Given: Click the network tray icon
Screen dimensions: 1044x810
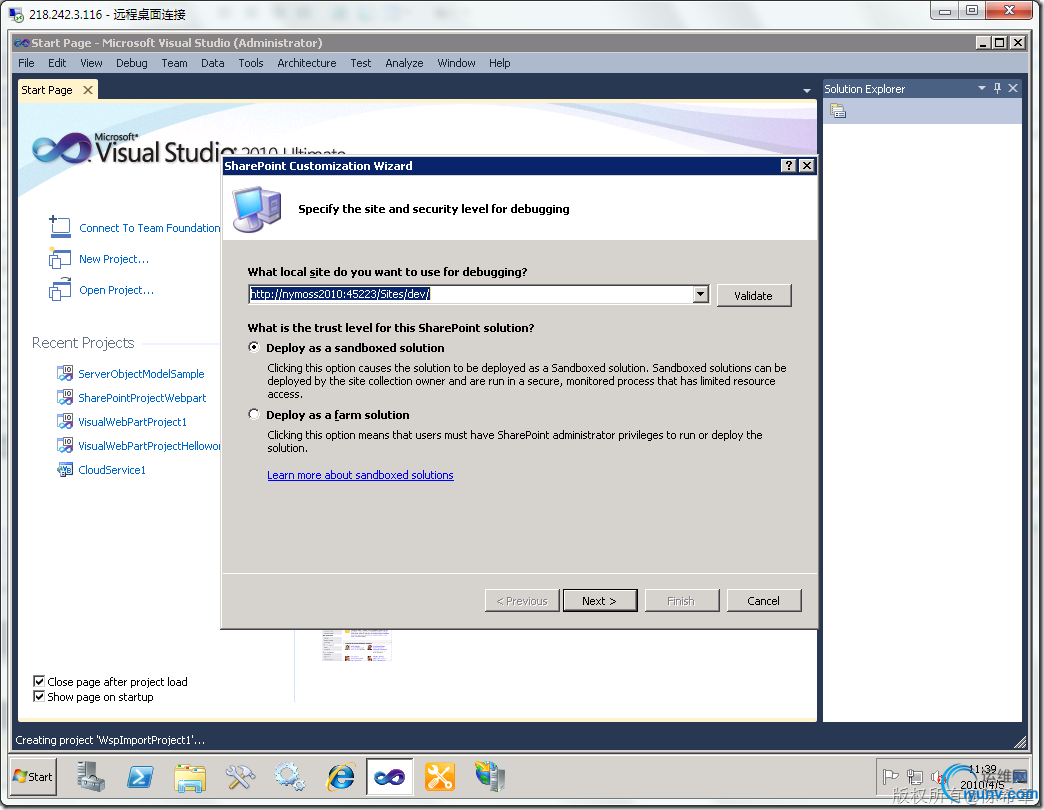Looking at the screenshot, I should pos(915,777).
